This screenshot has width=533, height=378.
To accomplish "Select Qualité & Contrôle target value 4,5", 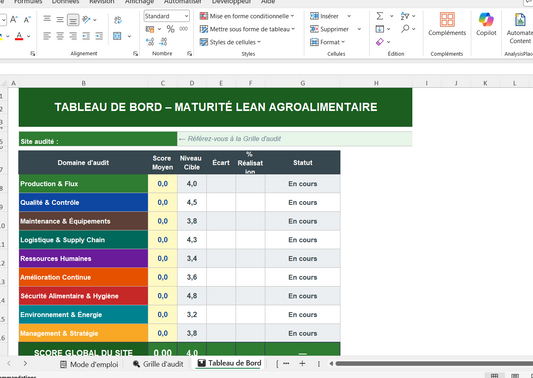I will pos(192,202).
